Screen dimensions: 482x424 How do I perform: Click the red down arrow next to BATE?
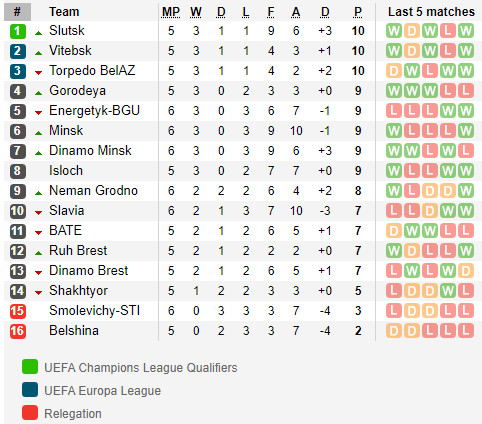[x=39, y=233]
